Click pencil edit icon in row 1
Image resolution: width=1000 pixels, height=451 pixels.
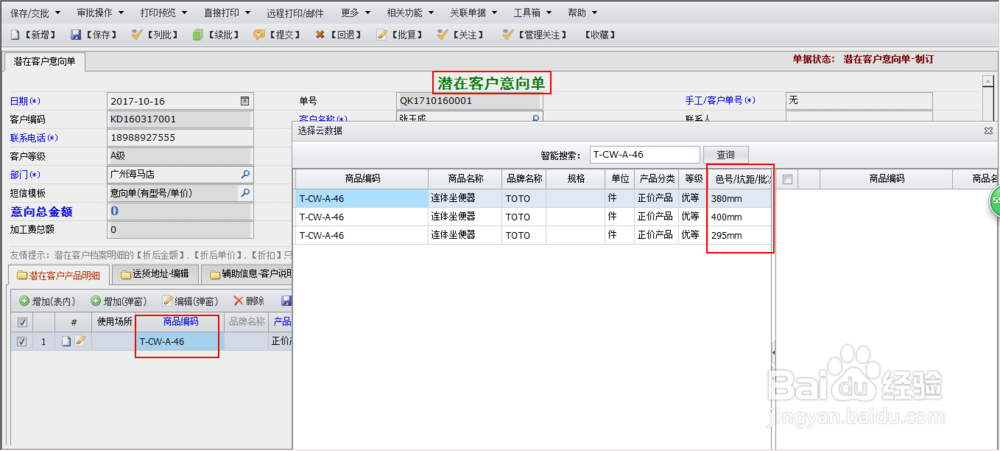[80, 342]
